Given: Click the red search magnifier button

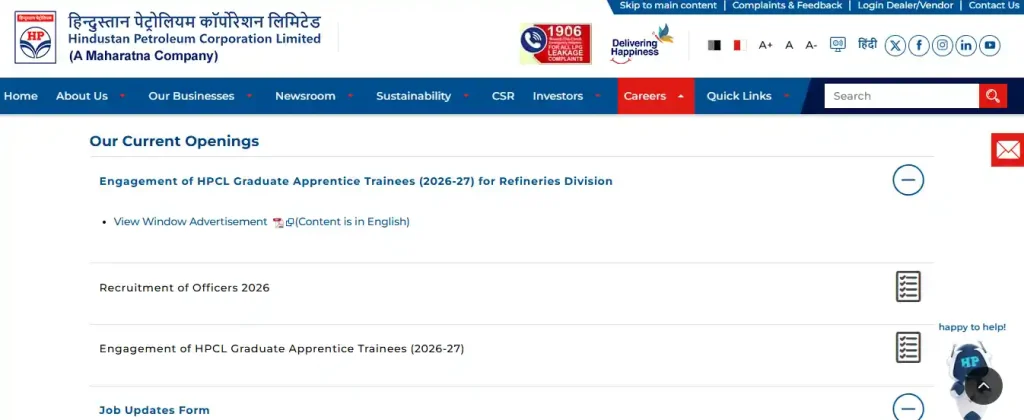Looking at the screenshot, I should tap(992, 96).
